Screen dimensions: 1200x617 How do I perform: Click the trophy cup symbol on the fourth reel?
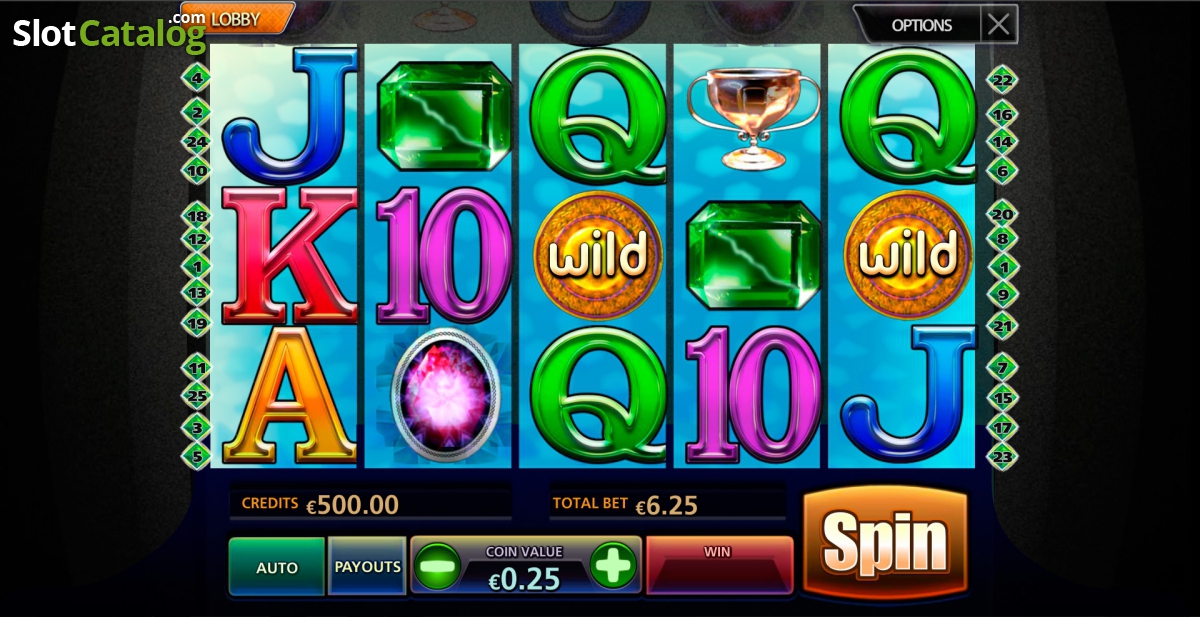tap(752, 117)
